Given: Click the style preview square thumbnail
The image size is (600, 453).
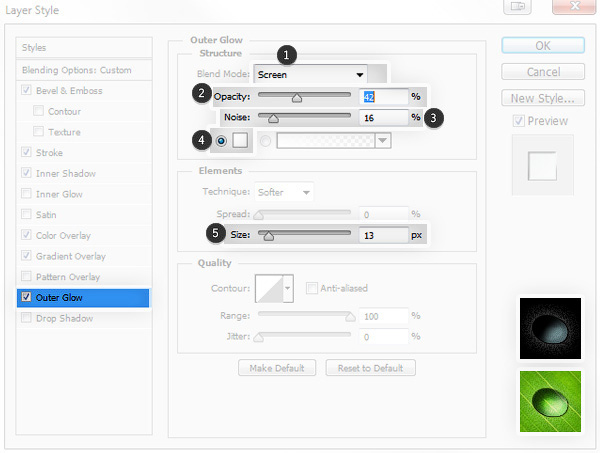Looking at the screenshot, I should 543,166.
